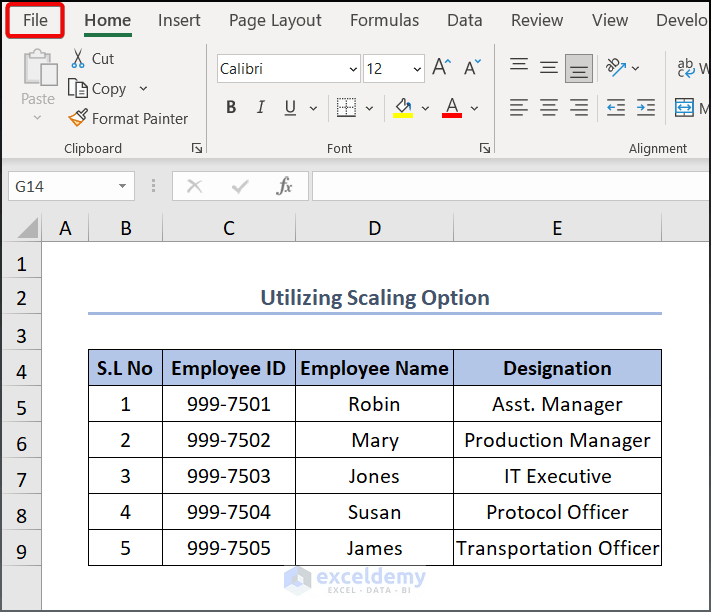711x612 pixels.
Task: Decrease font size with the smaller A icon
Action: [x=472, y=68]
